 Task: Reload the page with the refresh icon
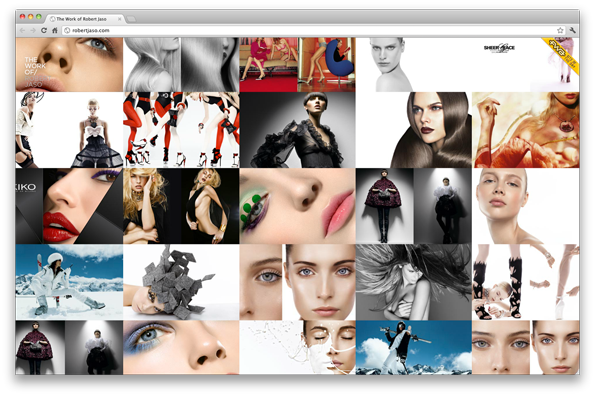tap(44, 30)
